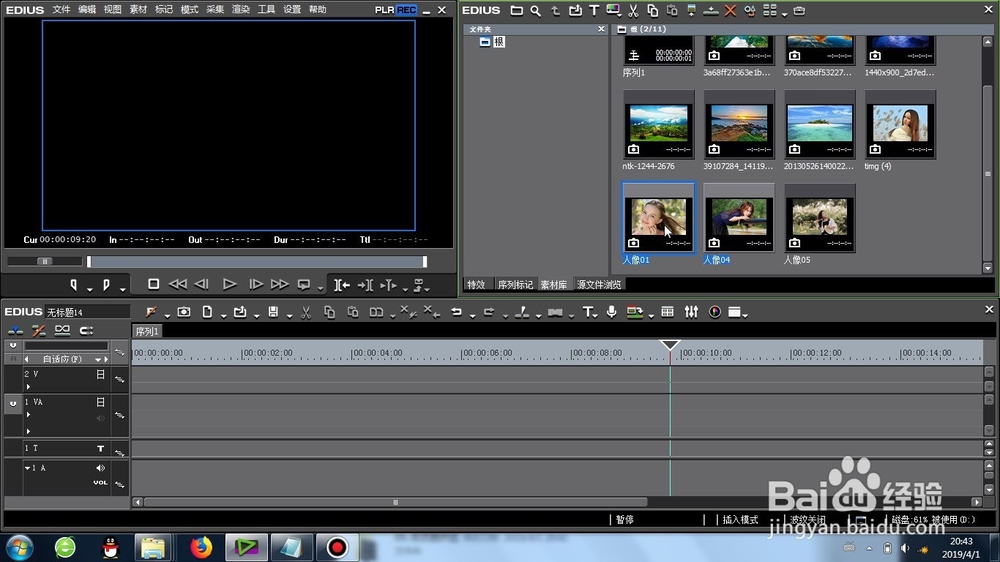Stop playback in recorder
The image size is (1000, 562).
click(x=153, y=285)
